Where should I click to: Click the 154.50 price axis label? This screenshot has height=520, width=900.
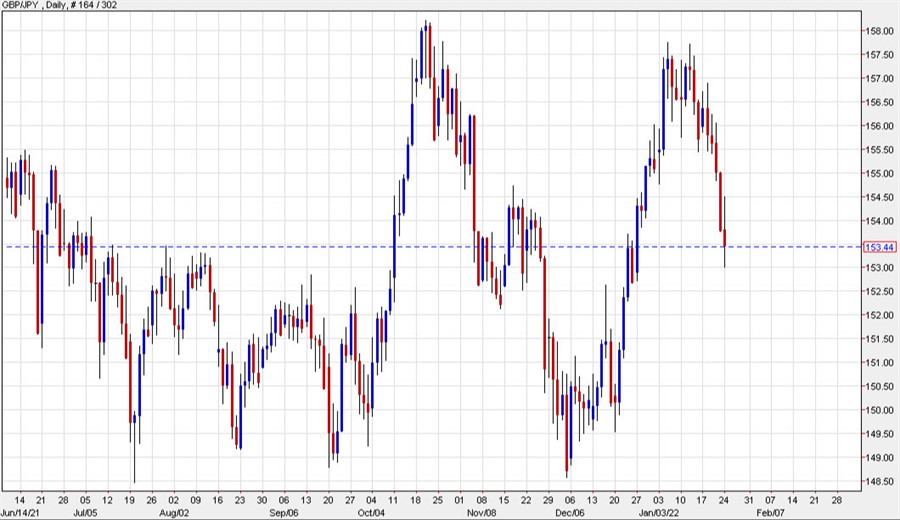tap(879, 197)
